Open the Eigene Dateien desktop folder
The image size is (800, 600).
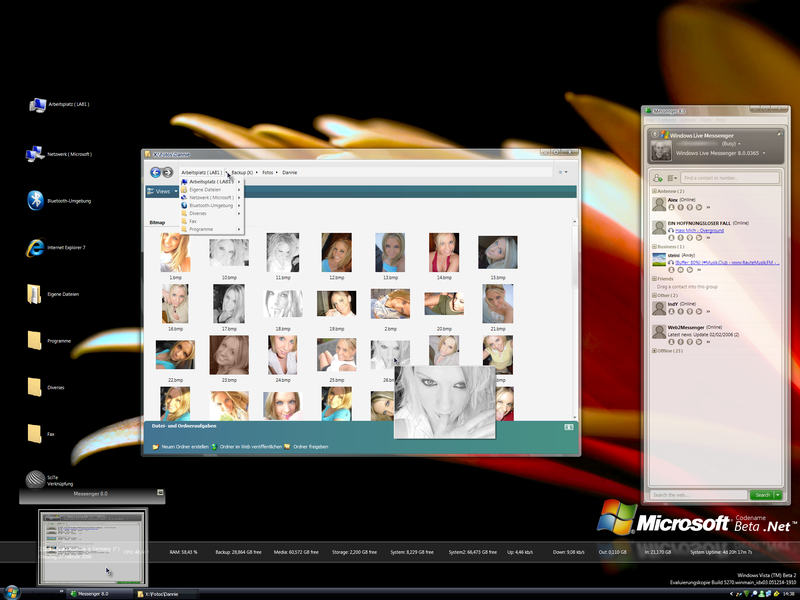pyautogui.click(x=36, y=294)
